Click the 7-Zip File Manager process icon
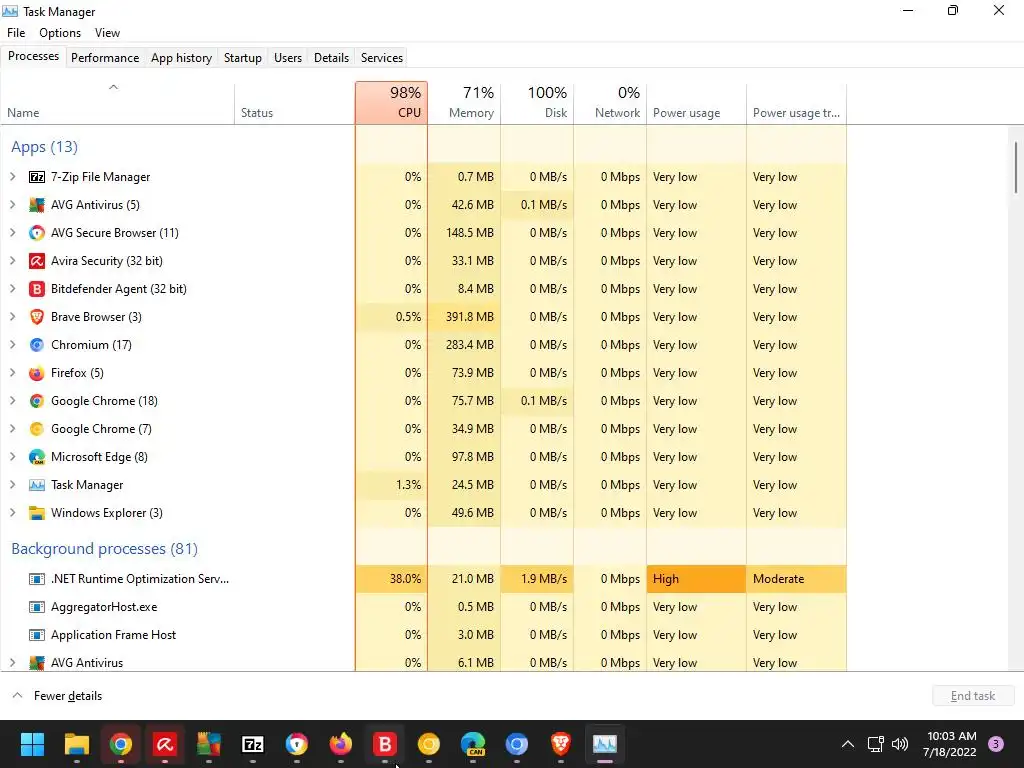 tap(37, 177)
